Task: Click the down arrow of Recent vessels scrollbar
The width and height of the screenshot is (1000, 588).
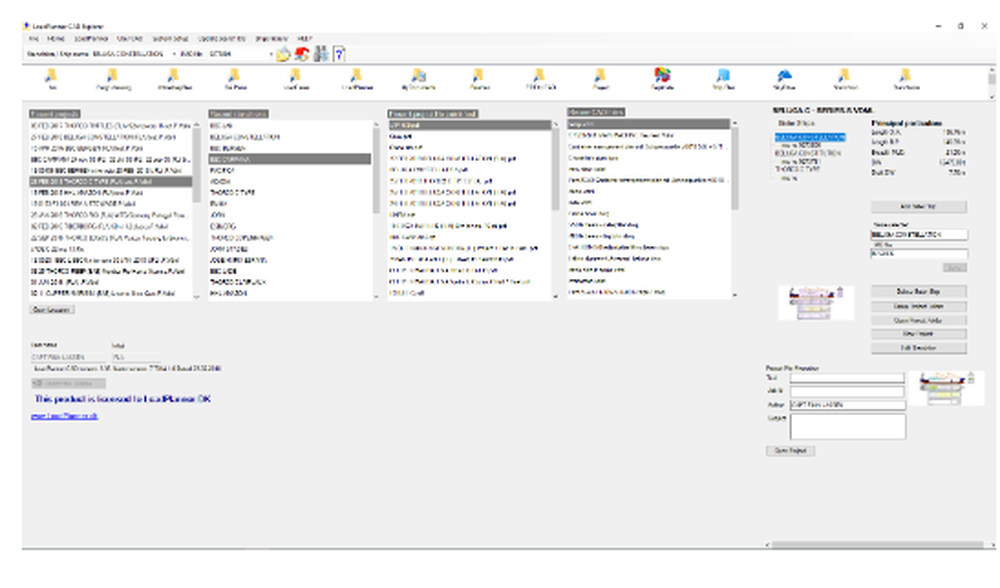Action: [376, 297]
